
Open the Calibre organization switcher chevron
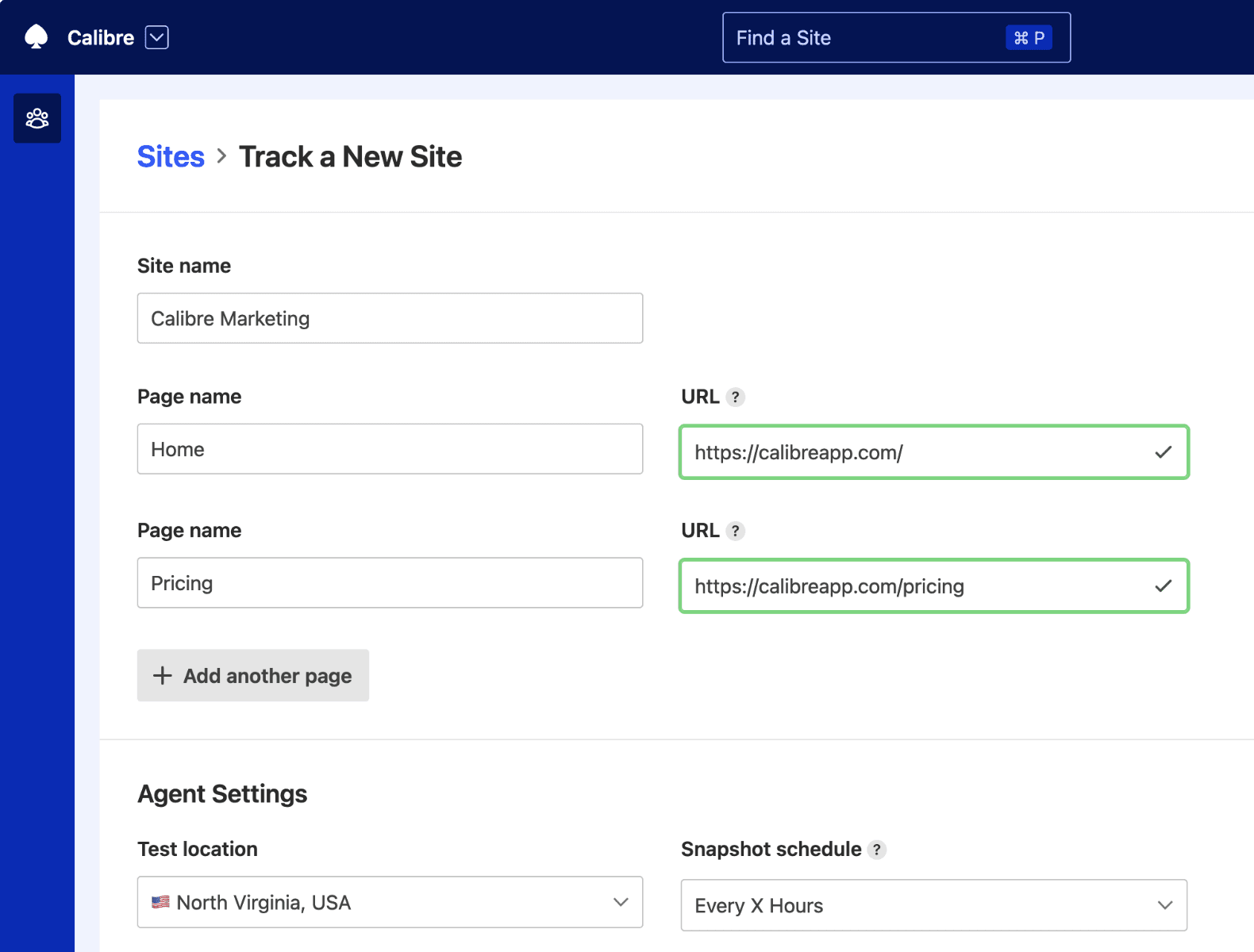tap(157, 37)
